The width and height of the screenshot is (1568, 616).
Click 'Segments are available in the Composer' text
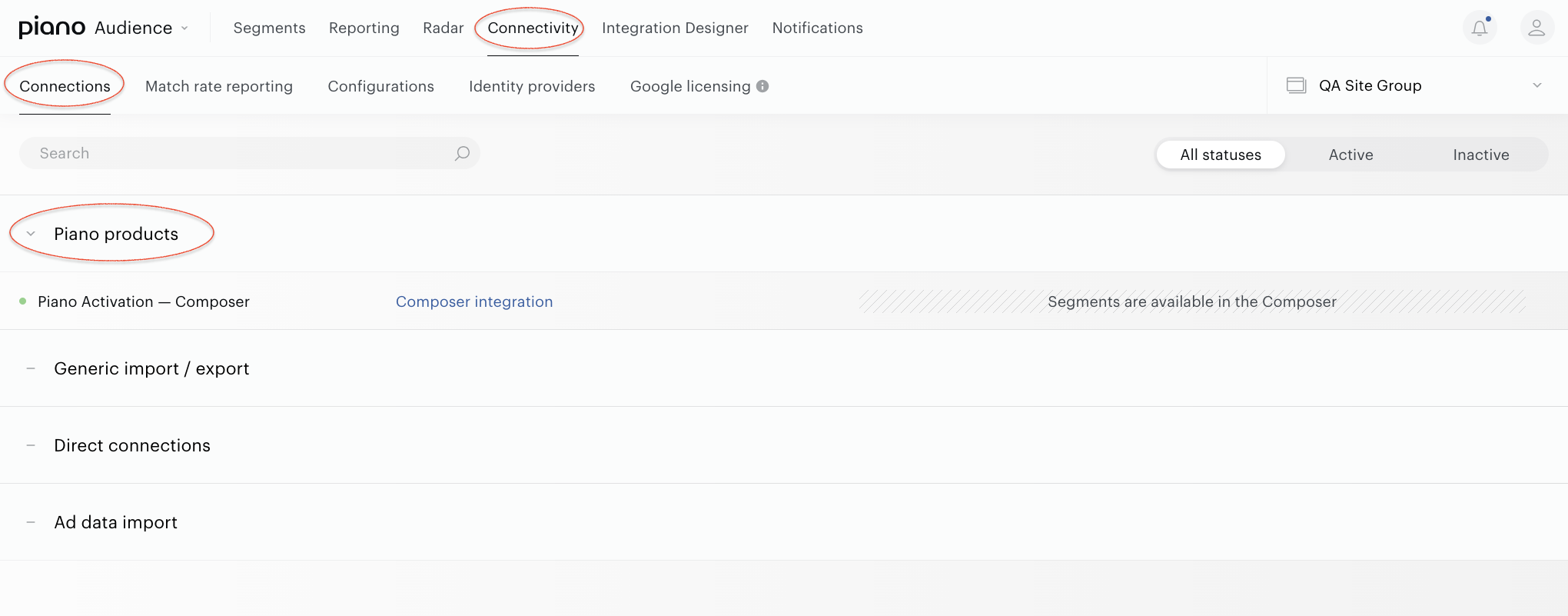coord(1192,301)
